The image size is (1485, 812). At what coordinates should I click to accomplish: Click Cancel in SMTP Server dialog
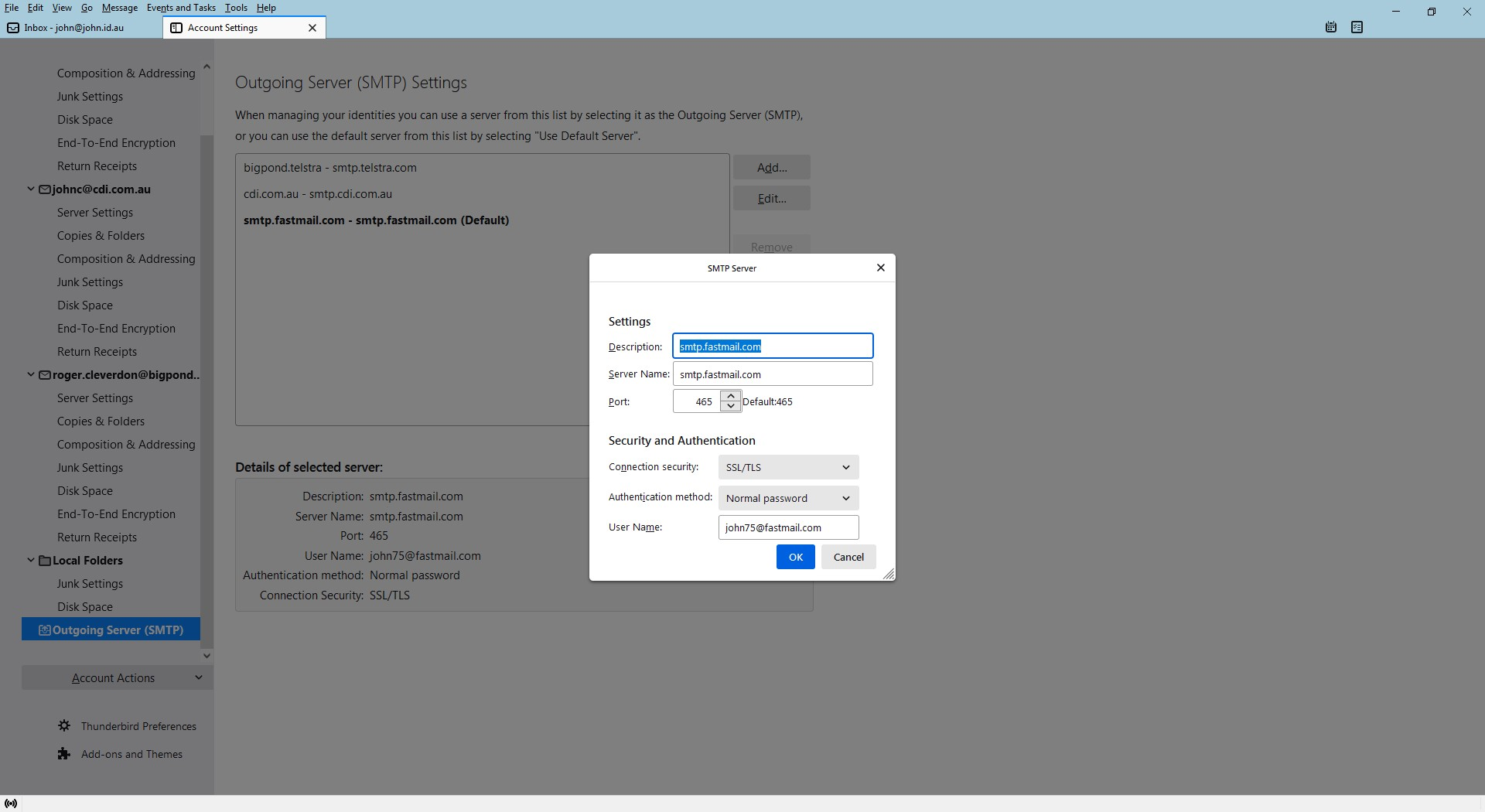pyautogui.click(x=848, y=557)
